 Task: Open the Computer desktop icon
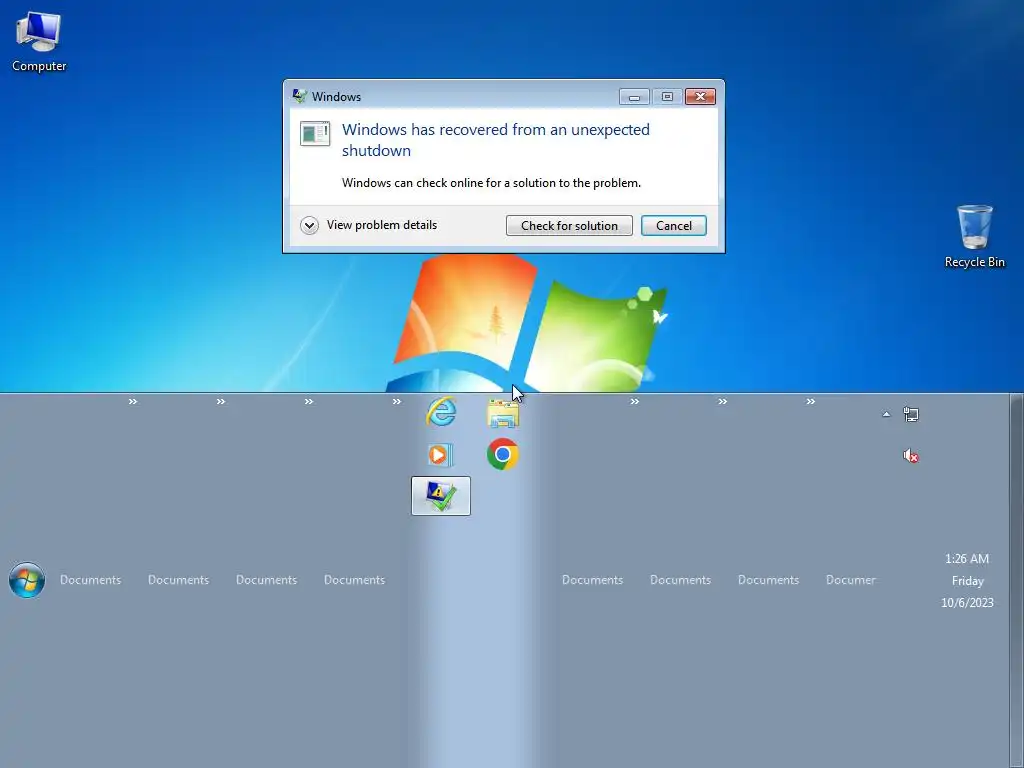point(39,42)
